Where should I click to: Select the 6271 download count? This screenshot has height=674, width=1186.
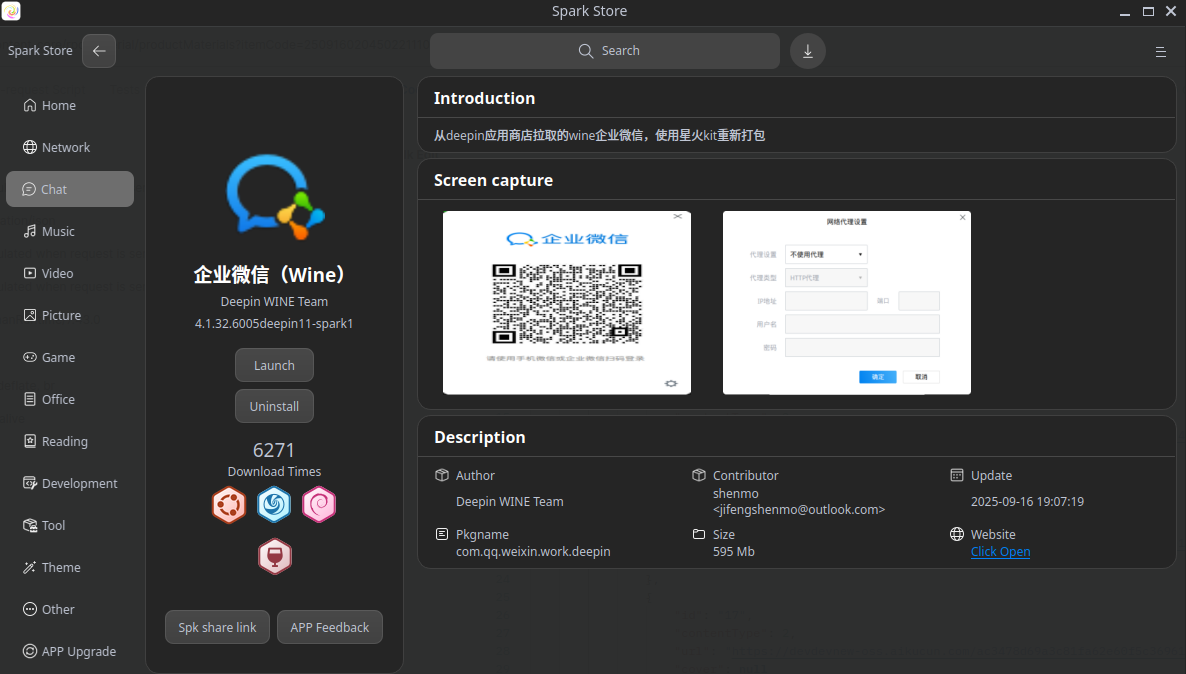pyautogui.click(x=274, y=450)
